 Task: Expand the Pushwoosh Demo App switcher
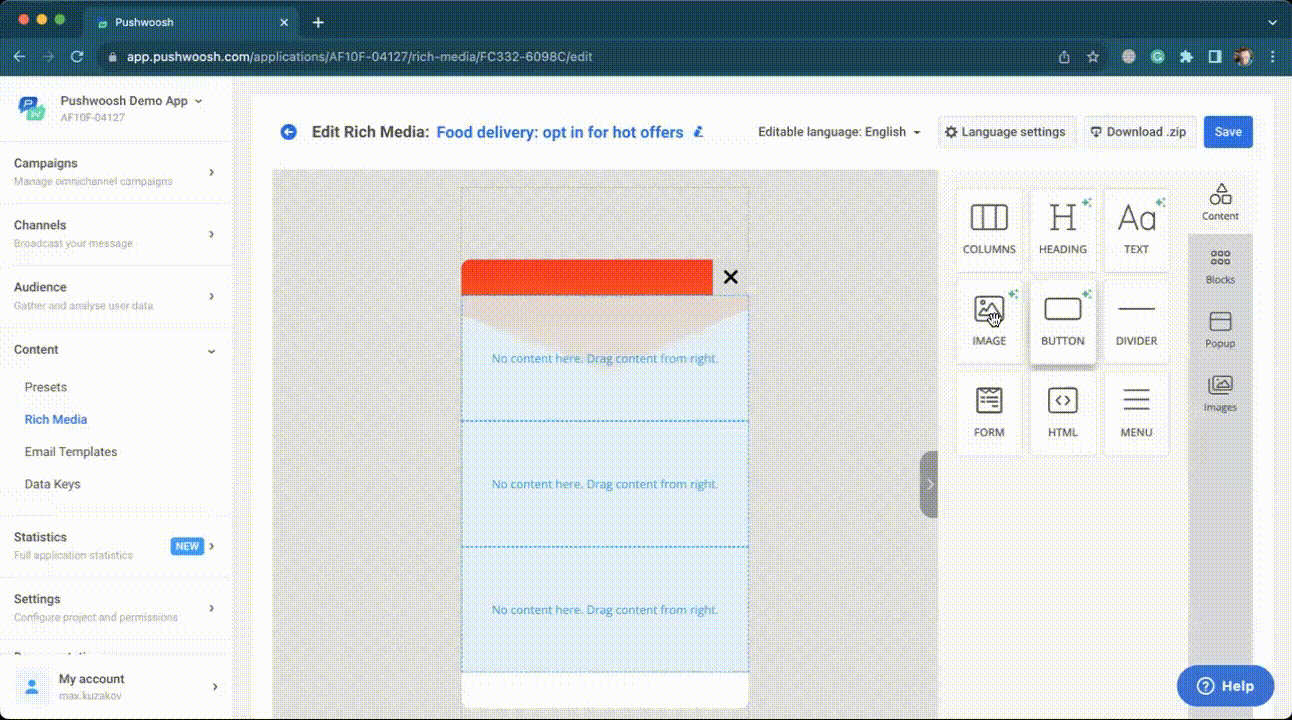131,101
